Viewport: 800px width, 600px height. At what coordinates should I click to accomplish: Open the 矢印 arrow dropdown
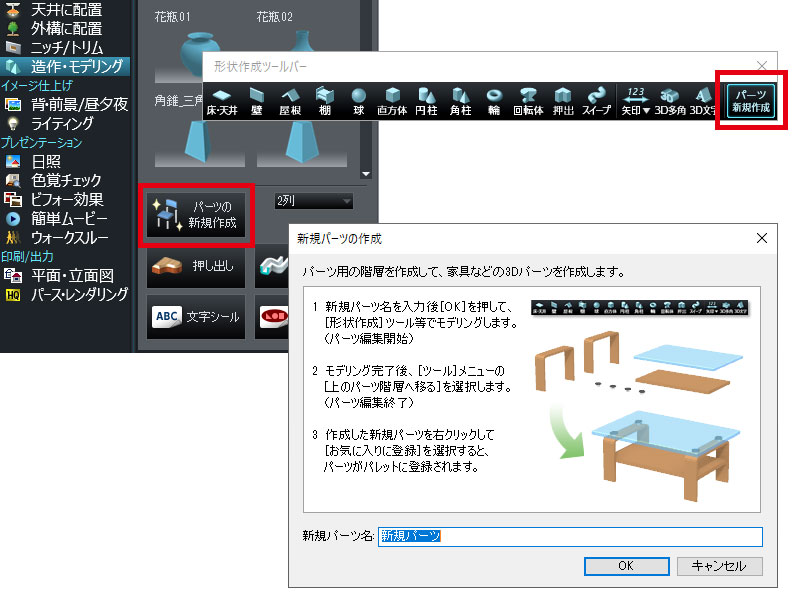tap(633, 102)
